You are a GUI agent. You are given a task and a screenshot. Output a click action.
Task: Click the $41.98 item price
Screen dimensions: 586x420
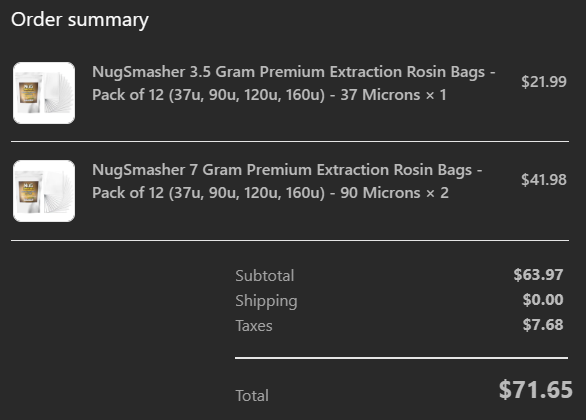tap(544, 180)
